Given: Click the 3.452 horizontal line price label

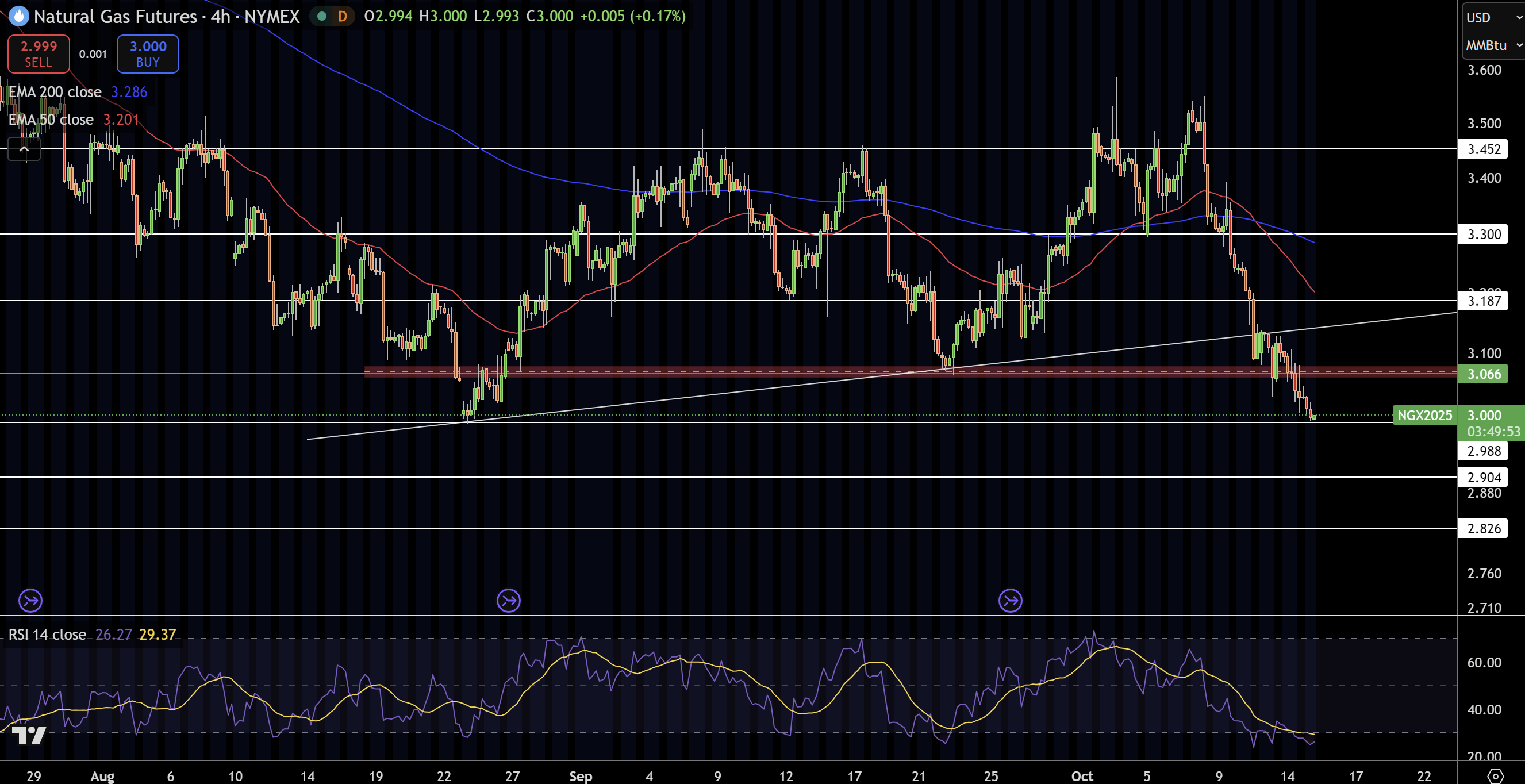Looking at the screenshot, I should pyautogui.click(x=1484, y=149).
